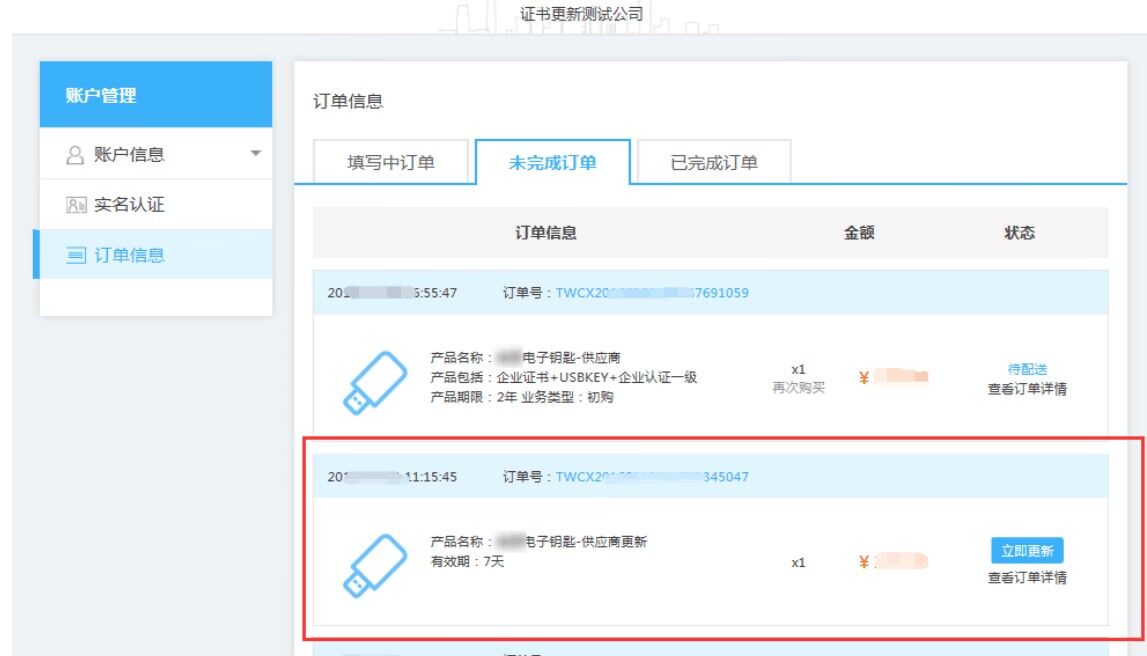Screen dimensions: 1147x656
Task: Open the order number link ending in 345047
Action: (x=652, y=476)
